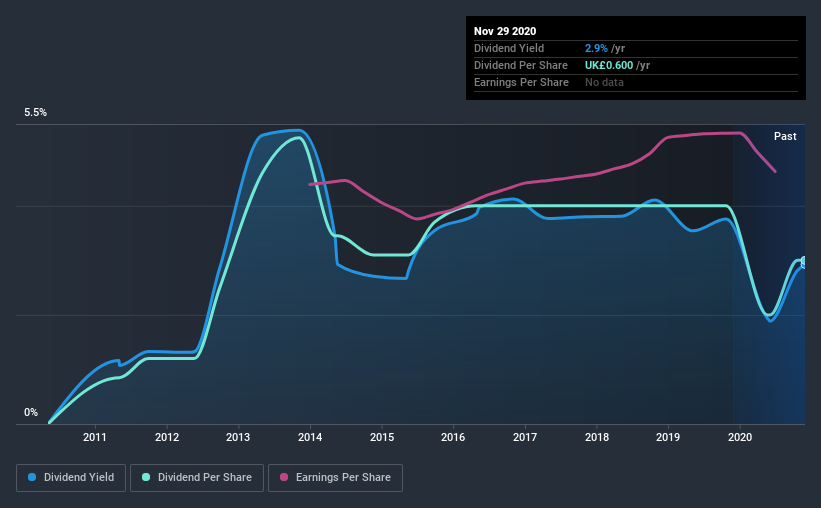The height and width of the screenshot is (508, 821).
Task: Click the Earnings Per Share label in tooltip
Action: [521, 82]
